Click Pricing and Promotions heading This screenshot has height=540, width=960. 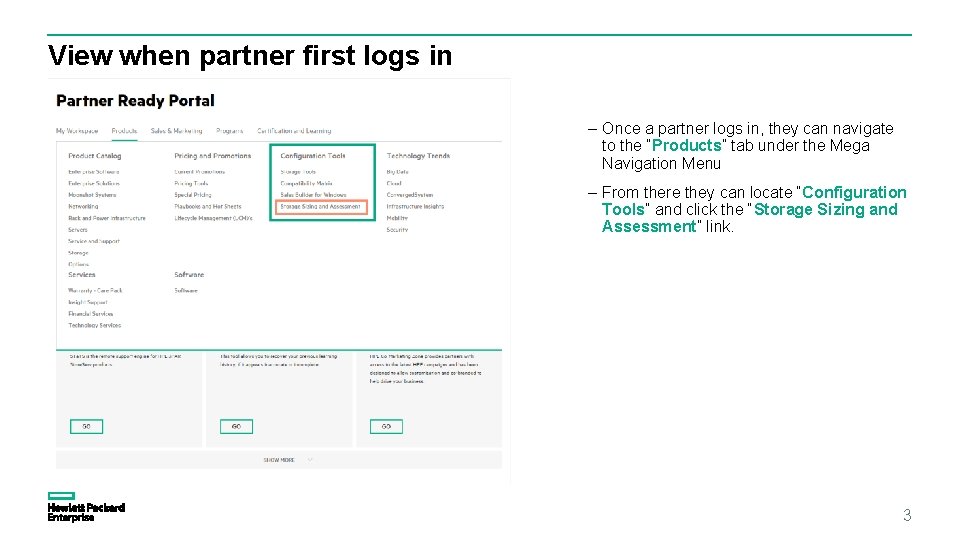(x=212, y=156)
